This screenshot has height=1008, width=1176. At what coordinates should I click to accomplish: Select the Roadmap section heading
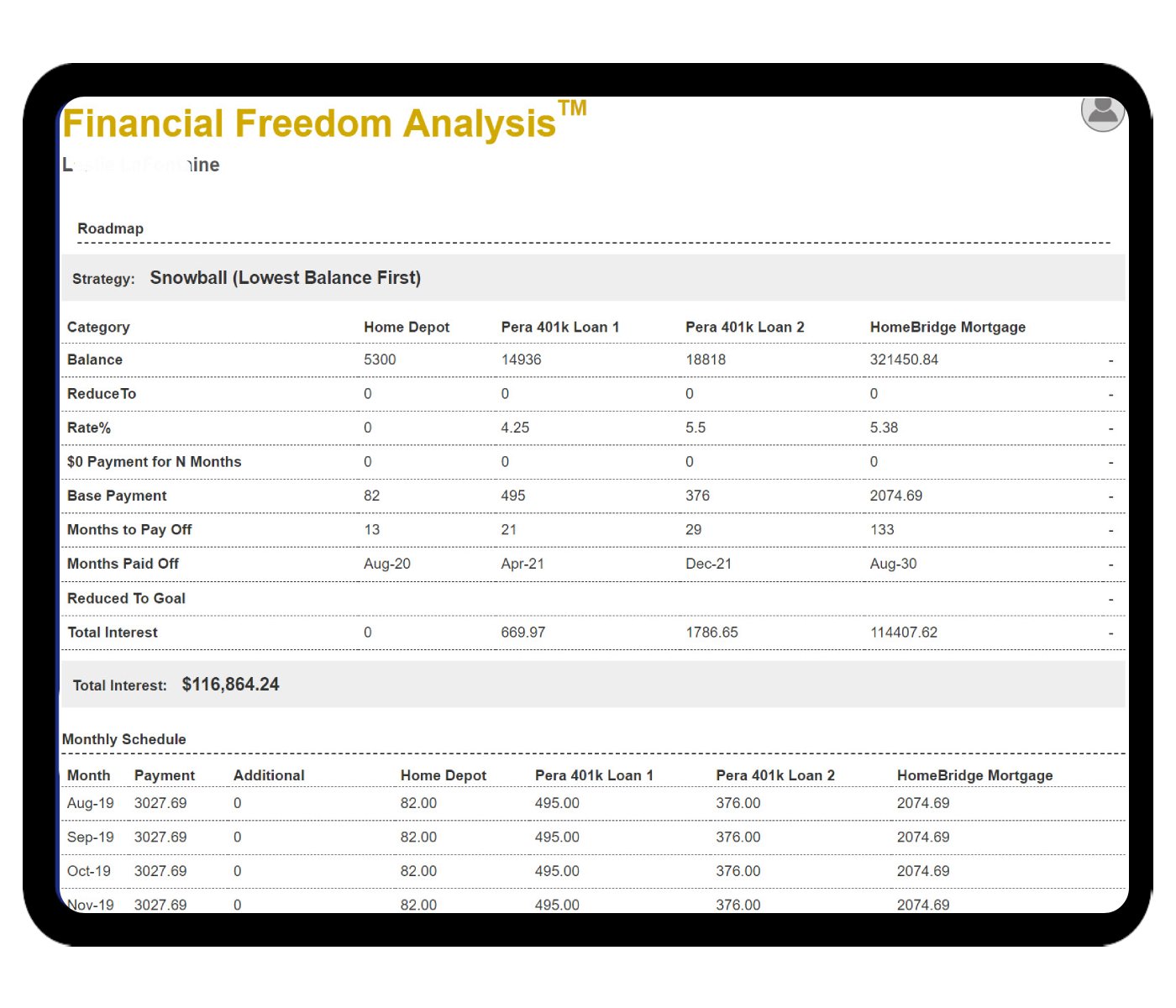pos(110,228)
